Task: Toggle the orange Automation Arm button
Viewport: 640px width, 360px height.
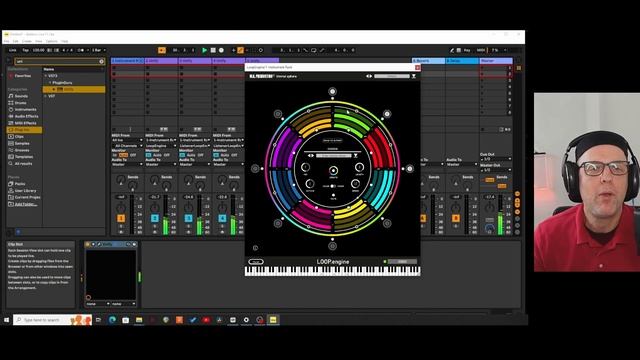Action: (240, 50)
